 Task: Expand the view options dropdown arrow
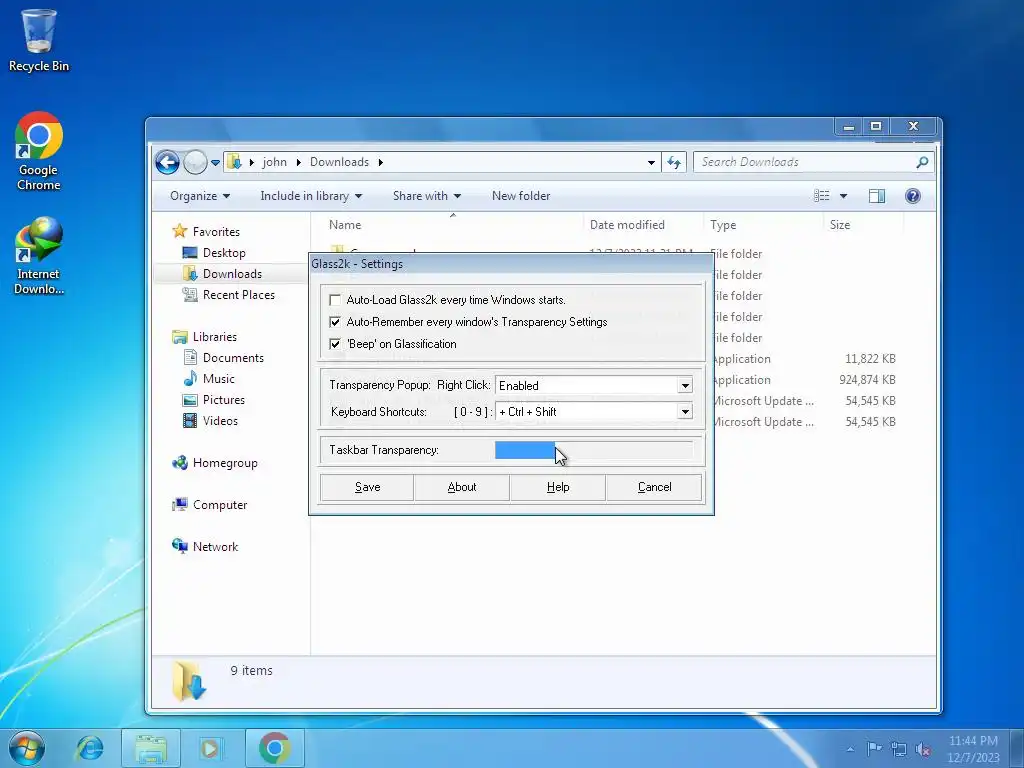(843, 196)
